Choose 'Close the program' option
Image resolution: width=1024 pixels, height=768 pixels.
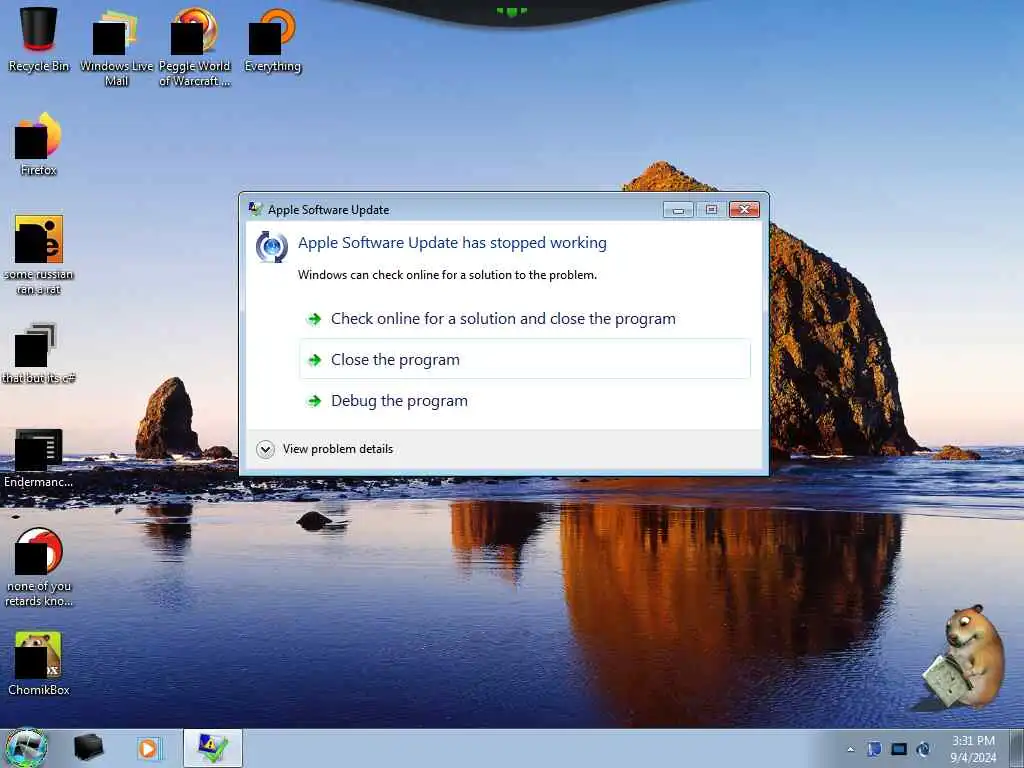(525, 359)
